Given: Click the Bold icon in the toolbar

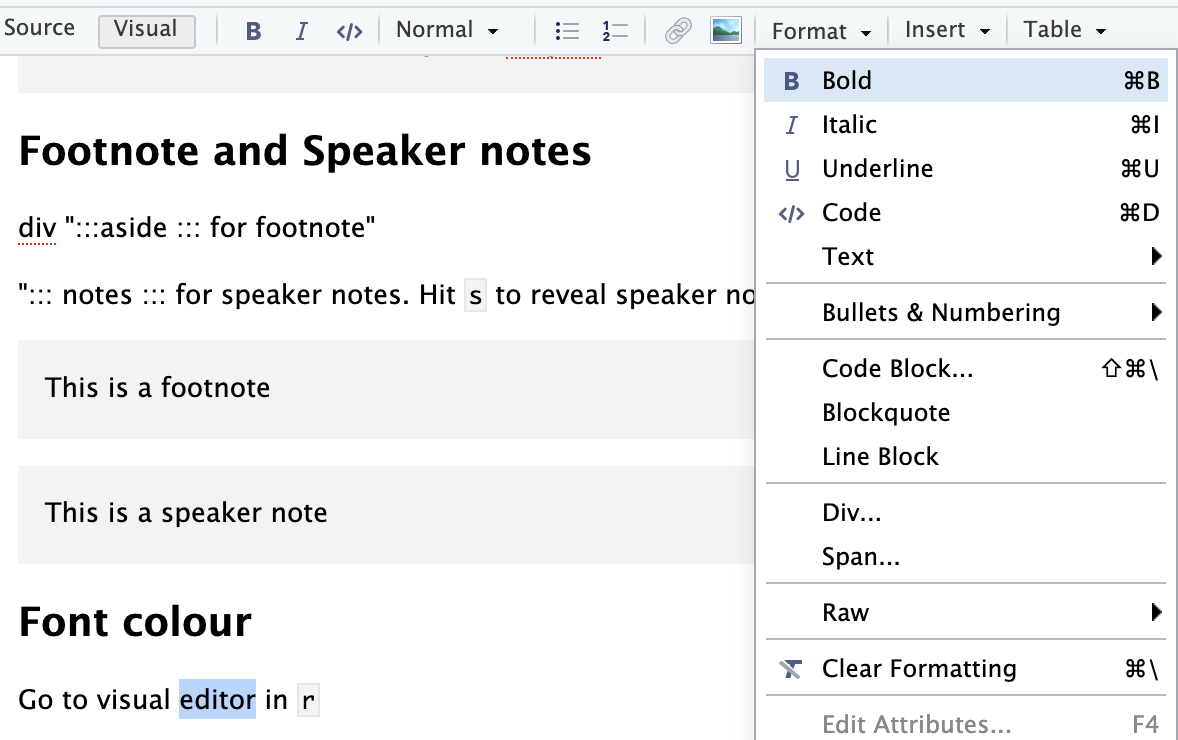Looking at the screenshot, I should pyautogui.click(x=253, y=31).
